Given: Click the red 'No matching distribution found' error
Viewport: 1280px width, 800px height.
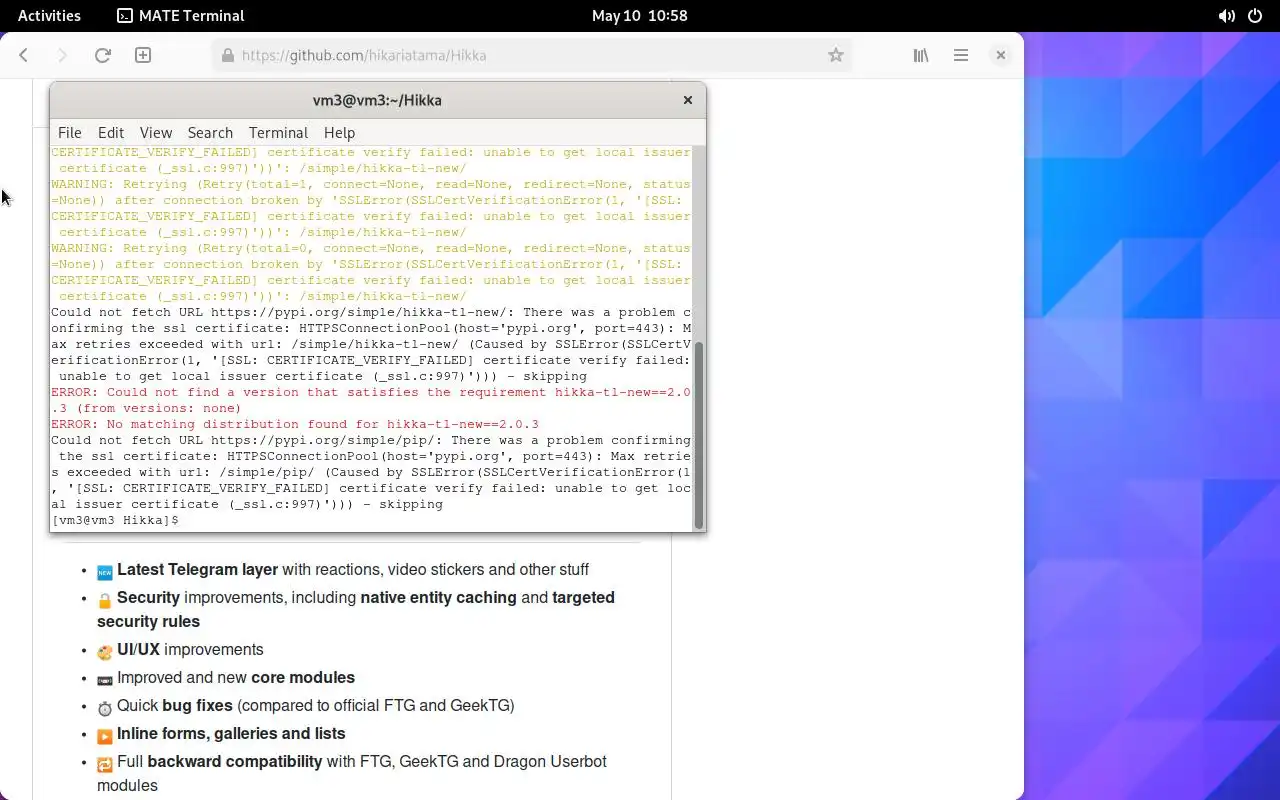Looking at the screenshot, I should pos(295,424).
